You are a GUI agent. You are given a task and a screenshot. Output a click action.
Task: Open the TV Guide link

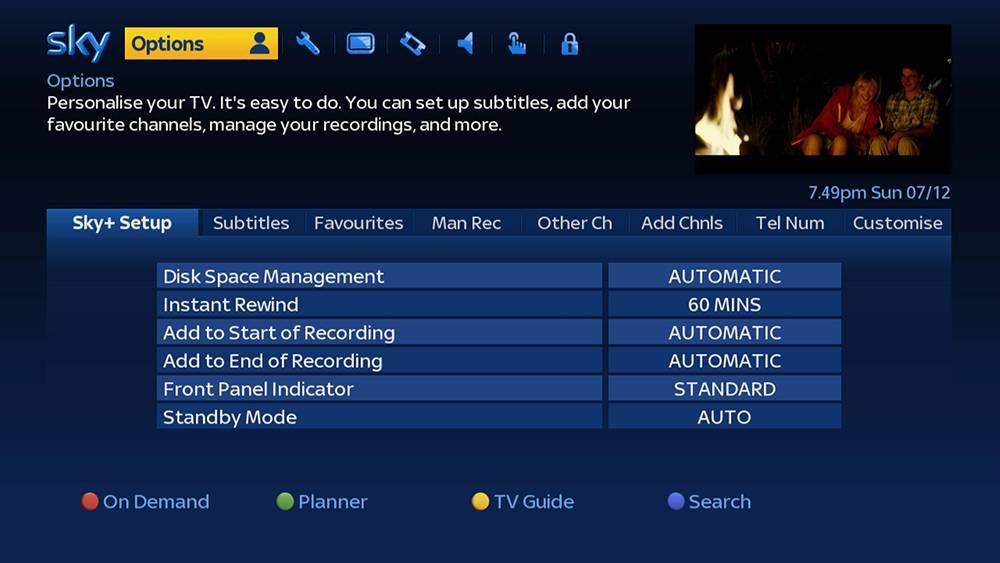(534, 502)
